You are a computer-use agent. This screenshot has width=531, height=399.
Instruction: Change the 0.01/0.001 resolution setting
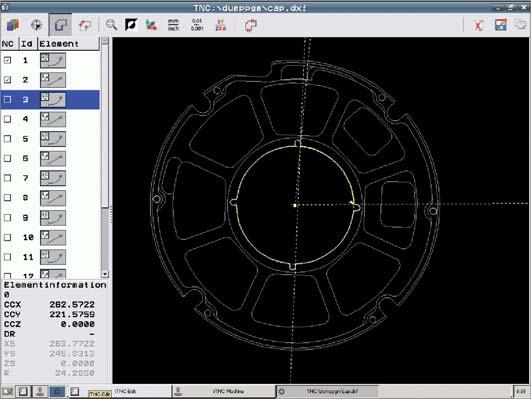(x=197, y=25)
